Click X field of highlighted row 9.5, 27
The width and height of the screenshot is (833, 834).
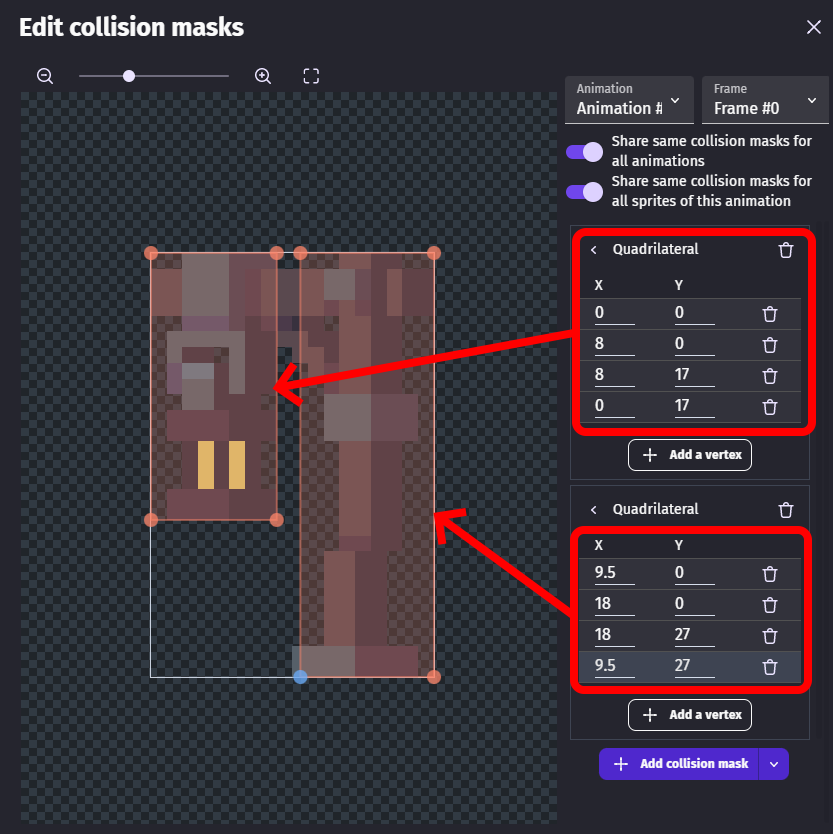coord(614,665)
